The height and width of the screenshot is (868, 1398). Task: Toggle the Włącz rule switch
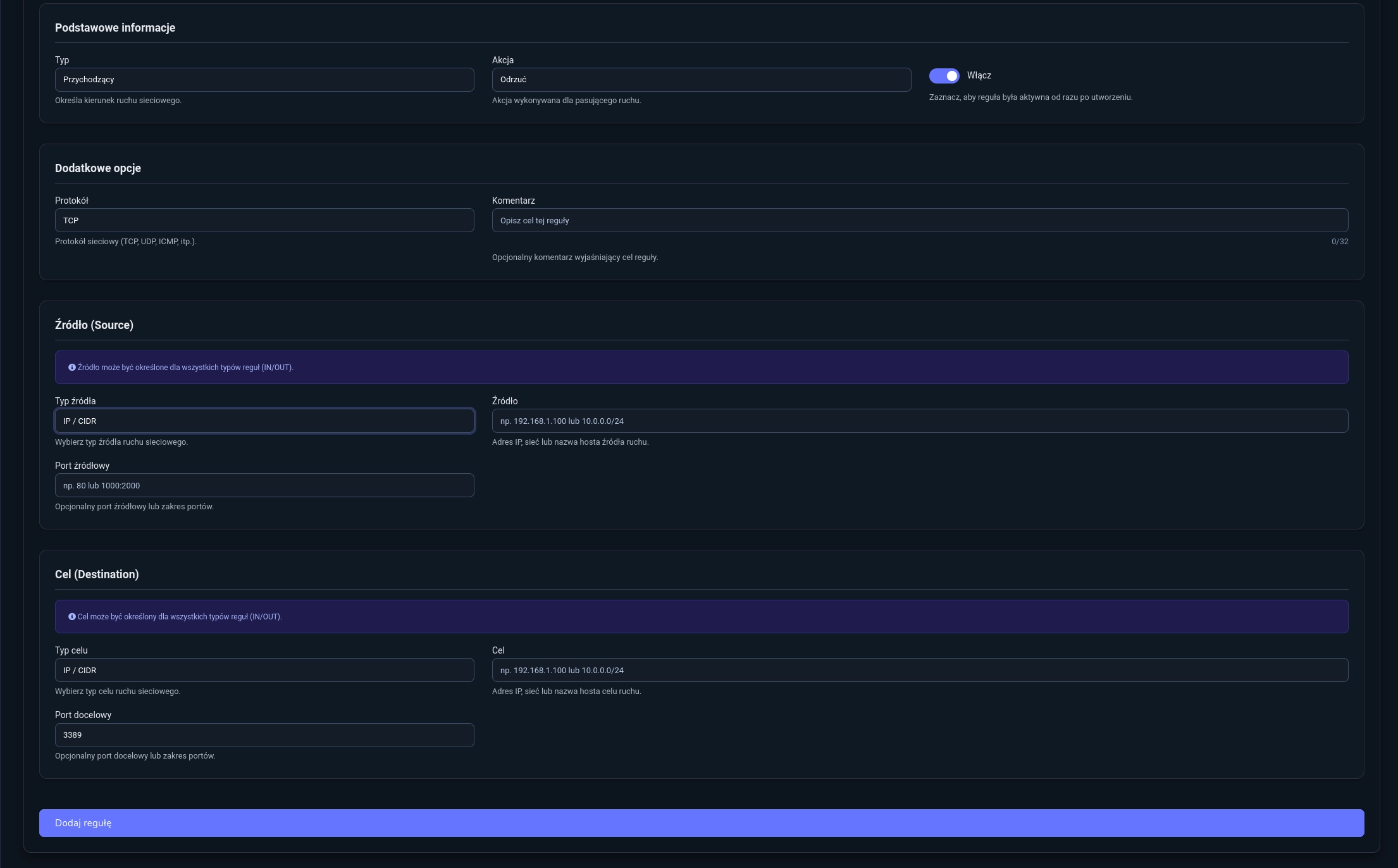(944, 76)
